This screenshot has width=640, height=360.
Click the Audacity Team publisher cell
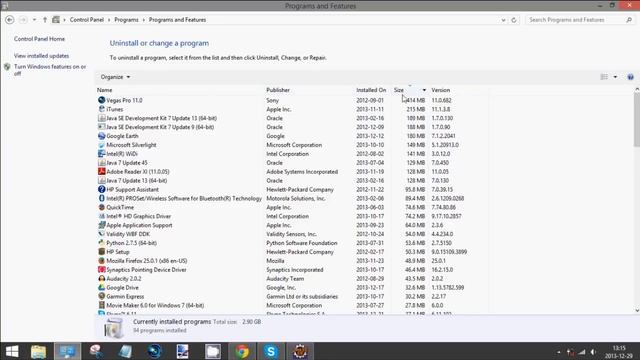tap(285, 279)
